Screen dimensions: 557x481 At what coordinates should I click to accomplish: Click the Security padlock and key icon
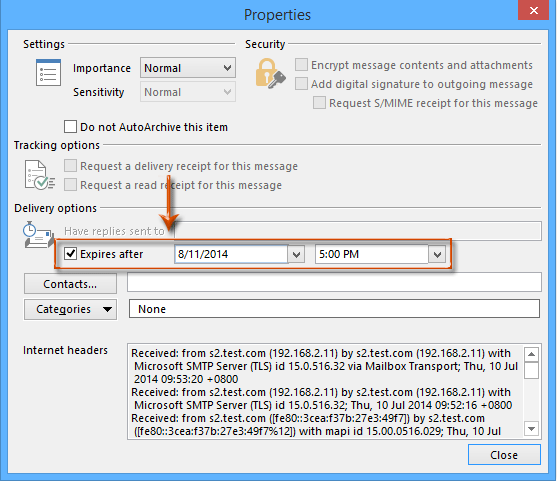270,74
